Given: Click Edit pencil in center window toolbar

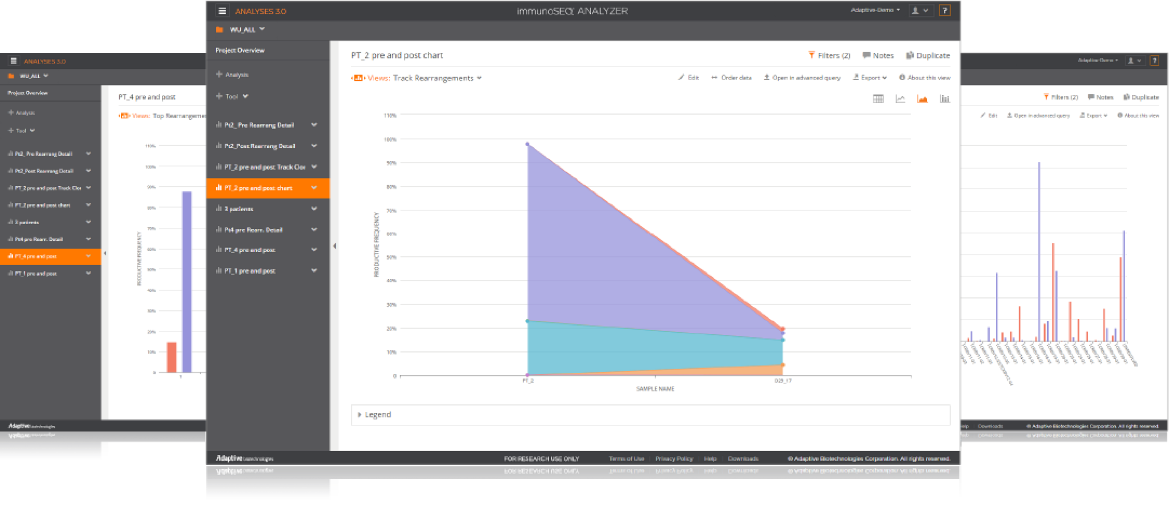Looking at the screenshot, I should click(x=688, y=77).
